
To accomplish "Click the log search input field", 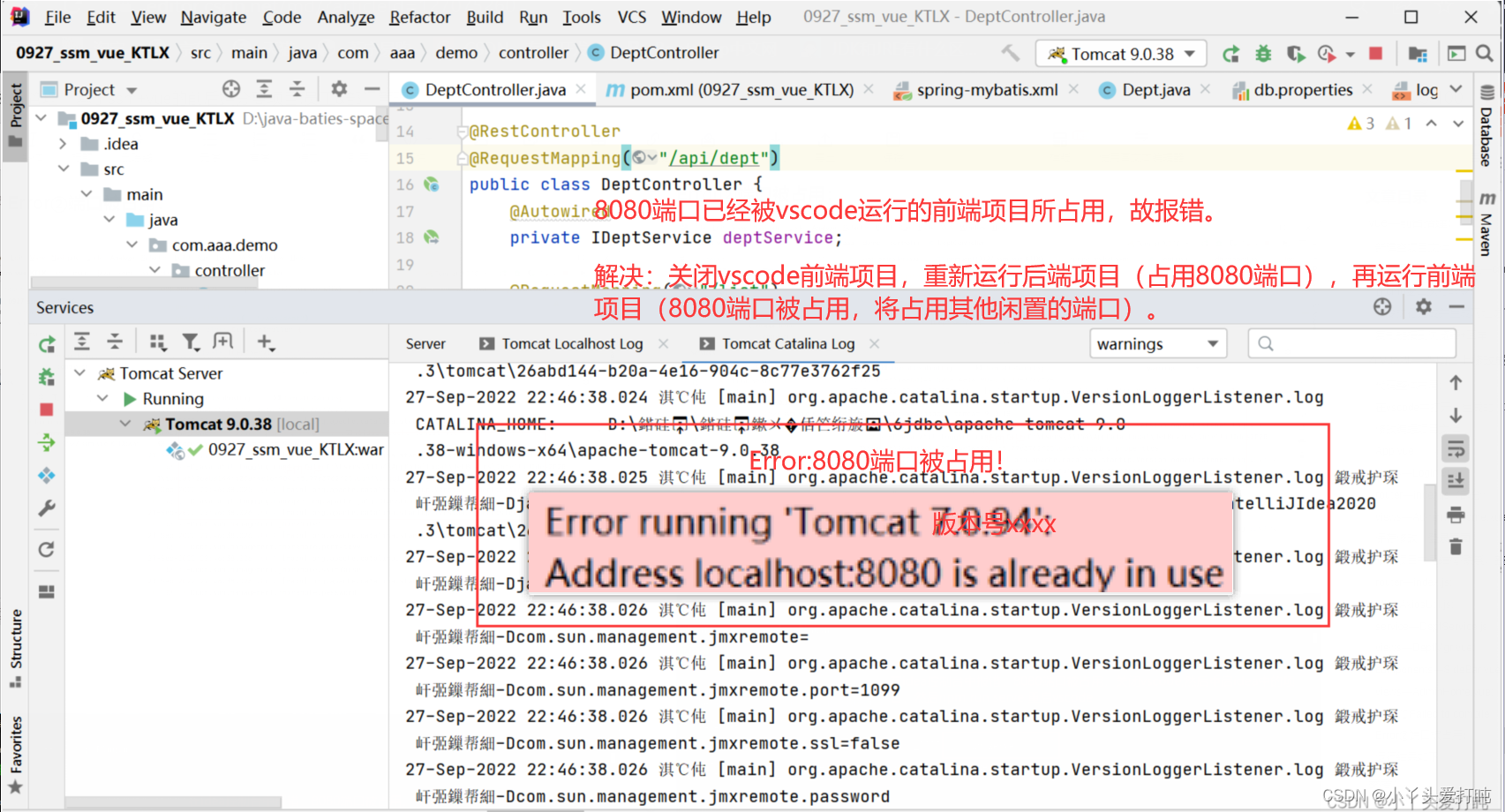I will [x=1351, y=343].
